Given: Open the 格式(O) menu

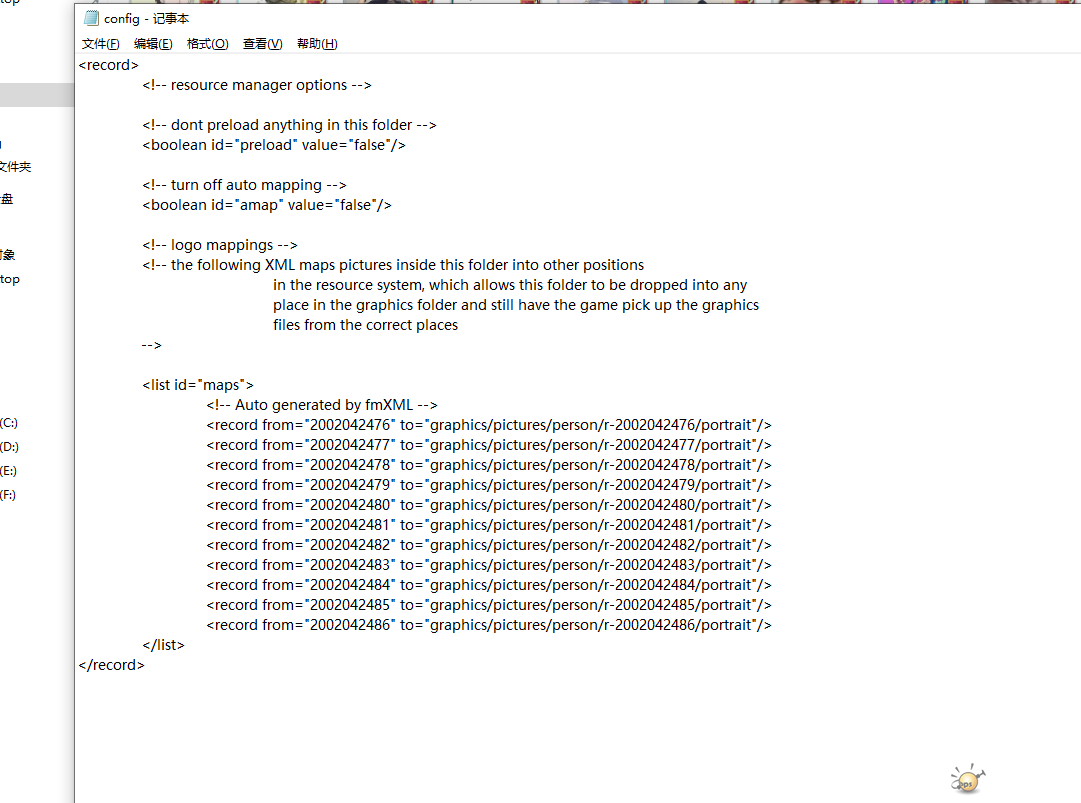Looking at the screenshot, I should [207, 44].
